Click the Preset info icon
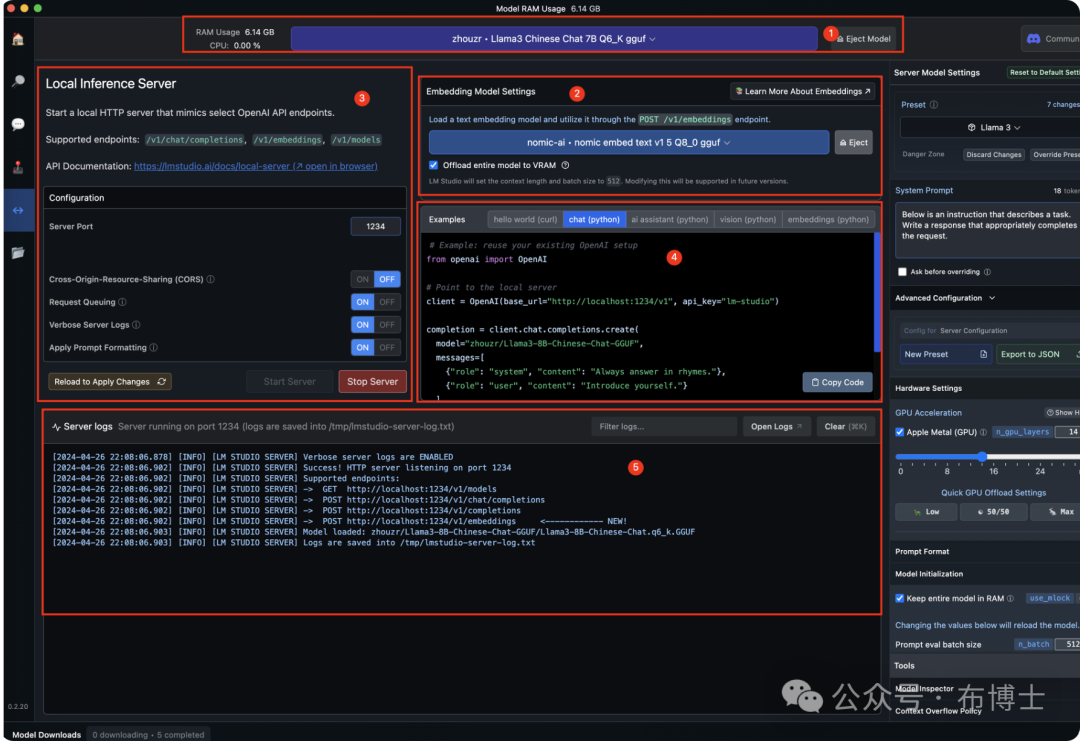The height and width of the screenshot is (741, 1080). [x=934, y=105]
